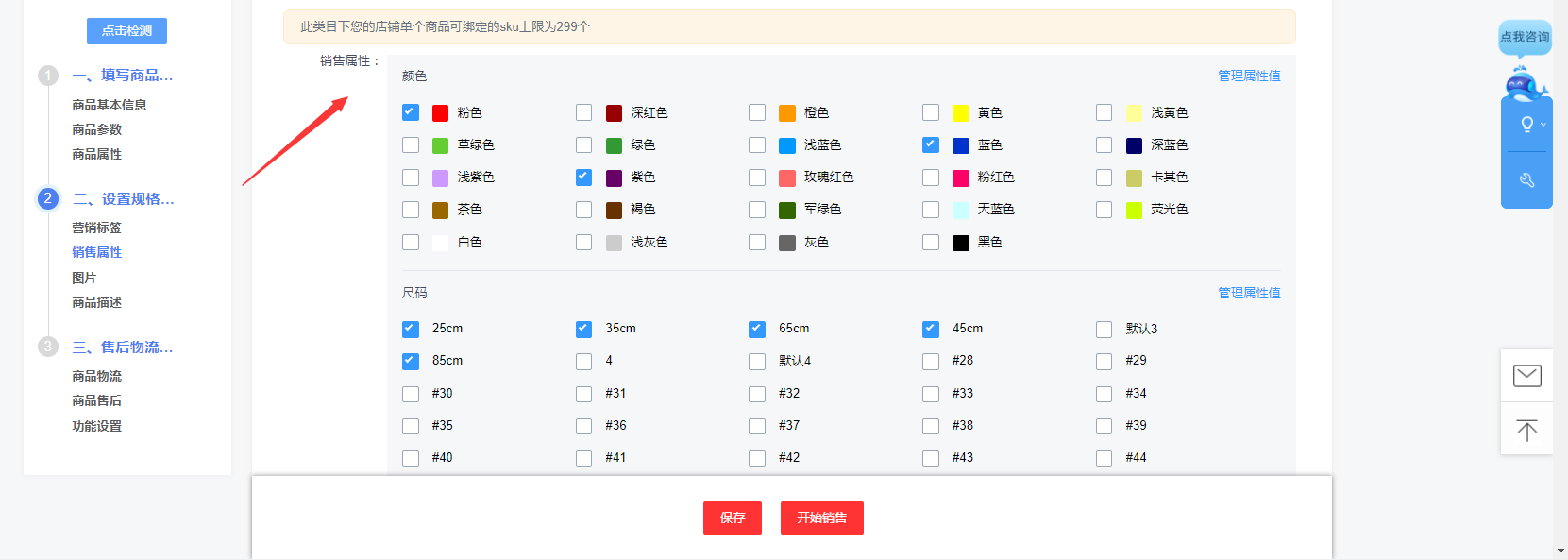Uncheck the 粉色 color checkbox
Image resolution: width=1568 pixels, height=560 pixels.
click(411, 112)
